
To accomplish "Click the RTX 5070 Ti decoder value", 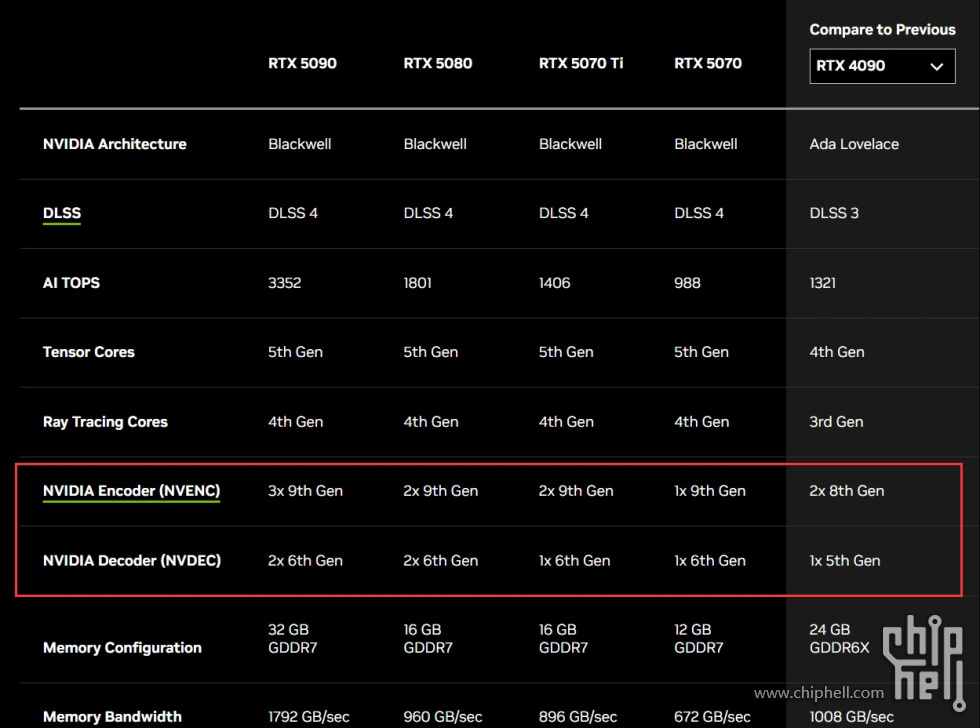I will point(574,561).
